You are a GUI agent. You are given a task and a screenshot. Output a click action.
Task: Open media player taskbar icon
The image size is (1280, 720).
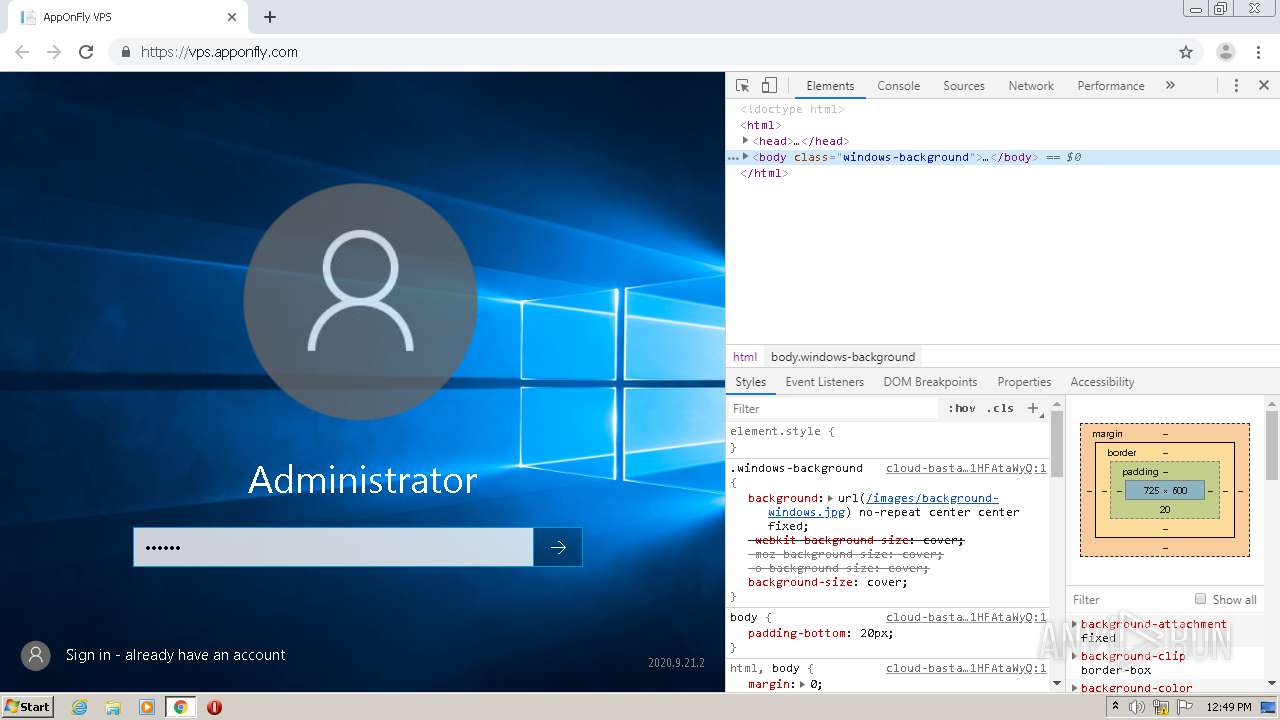(x=147, y=707)
